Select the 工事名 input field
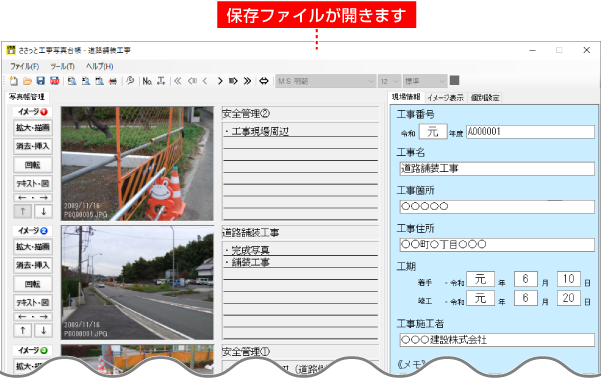The image size is (601, 381). (497, 169)
